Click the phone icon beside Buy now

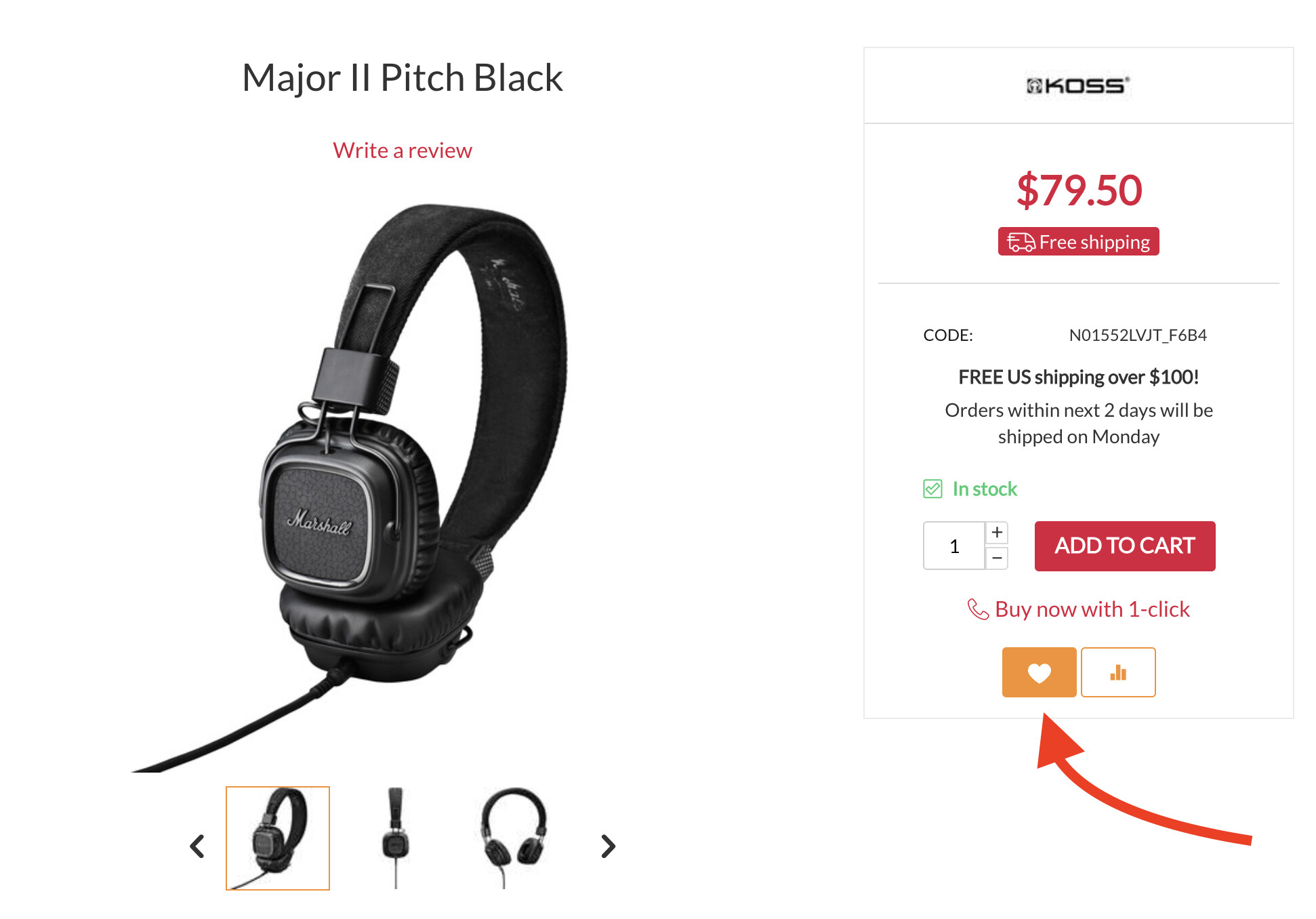(x=978, y=609)
